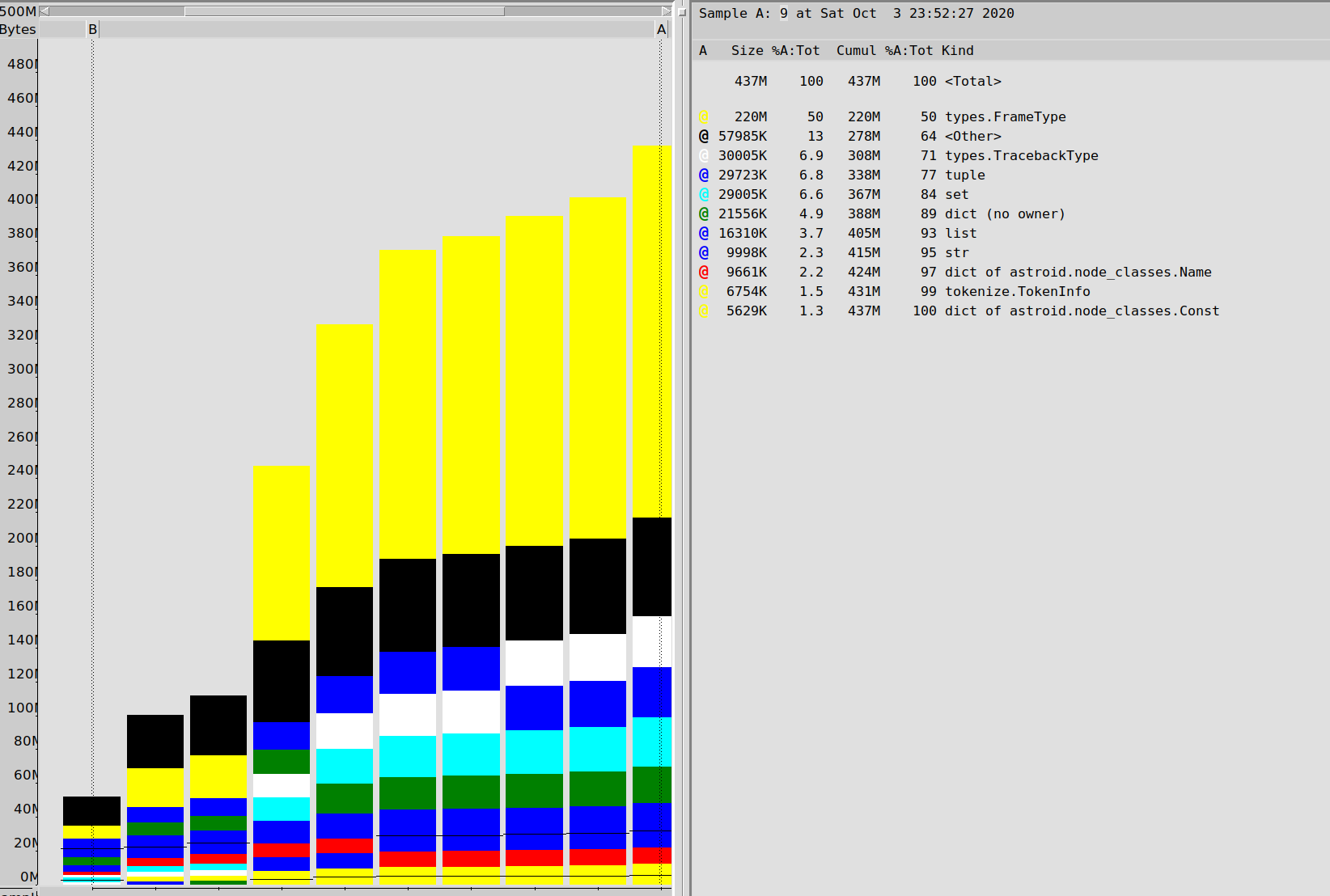Click the 21556K size value

[743, 214]
